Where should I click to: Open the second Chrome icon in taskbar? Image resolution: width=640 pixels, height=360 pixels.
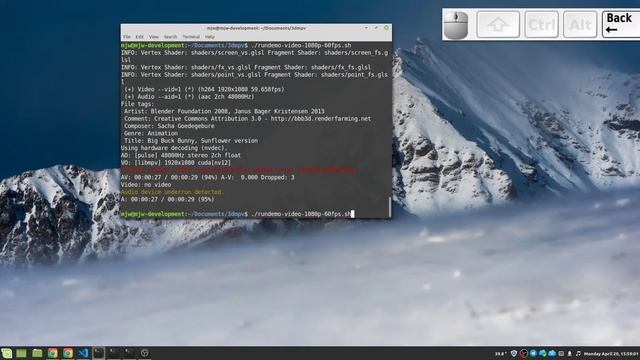68,353
